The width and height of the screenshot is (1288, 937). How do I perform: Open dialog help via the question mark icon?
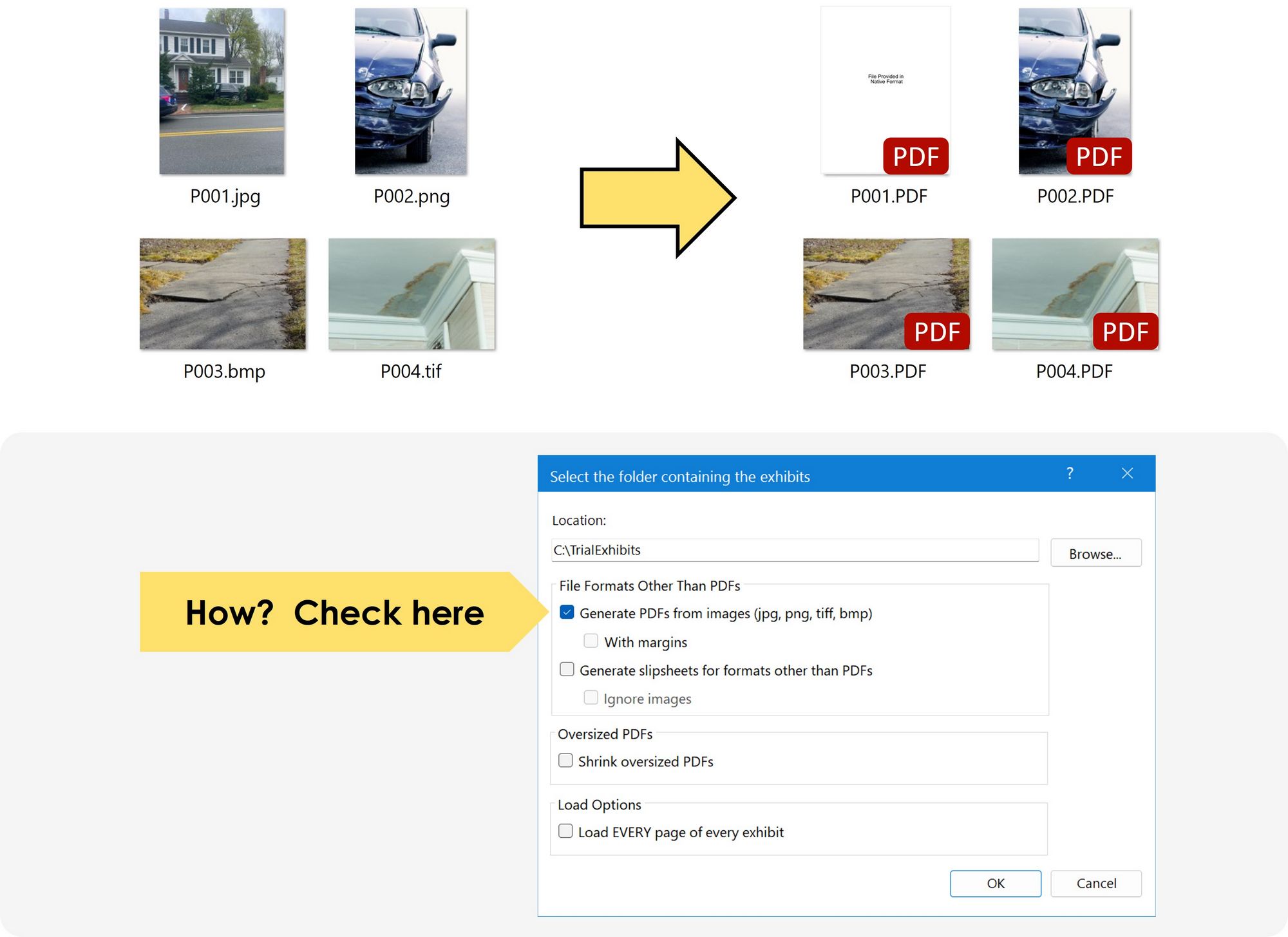[x=1070, y=475]
